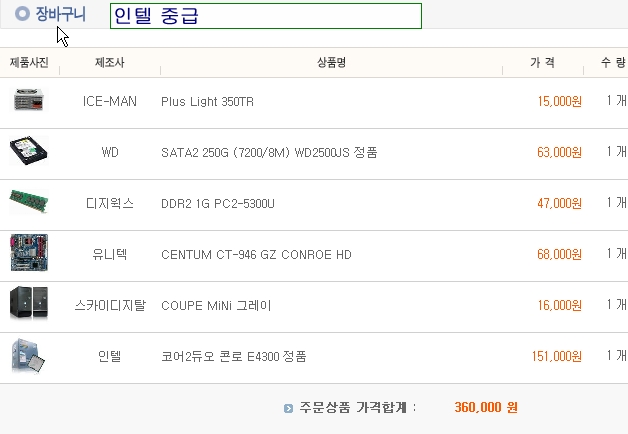Click the 장바구니 heading label
Viewport: 628px width, 434px height.
pos(60,14)
